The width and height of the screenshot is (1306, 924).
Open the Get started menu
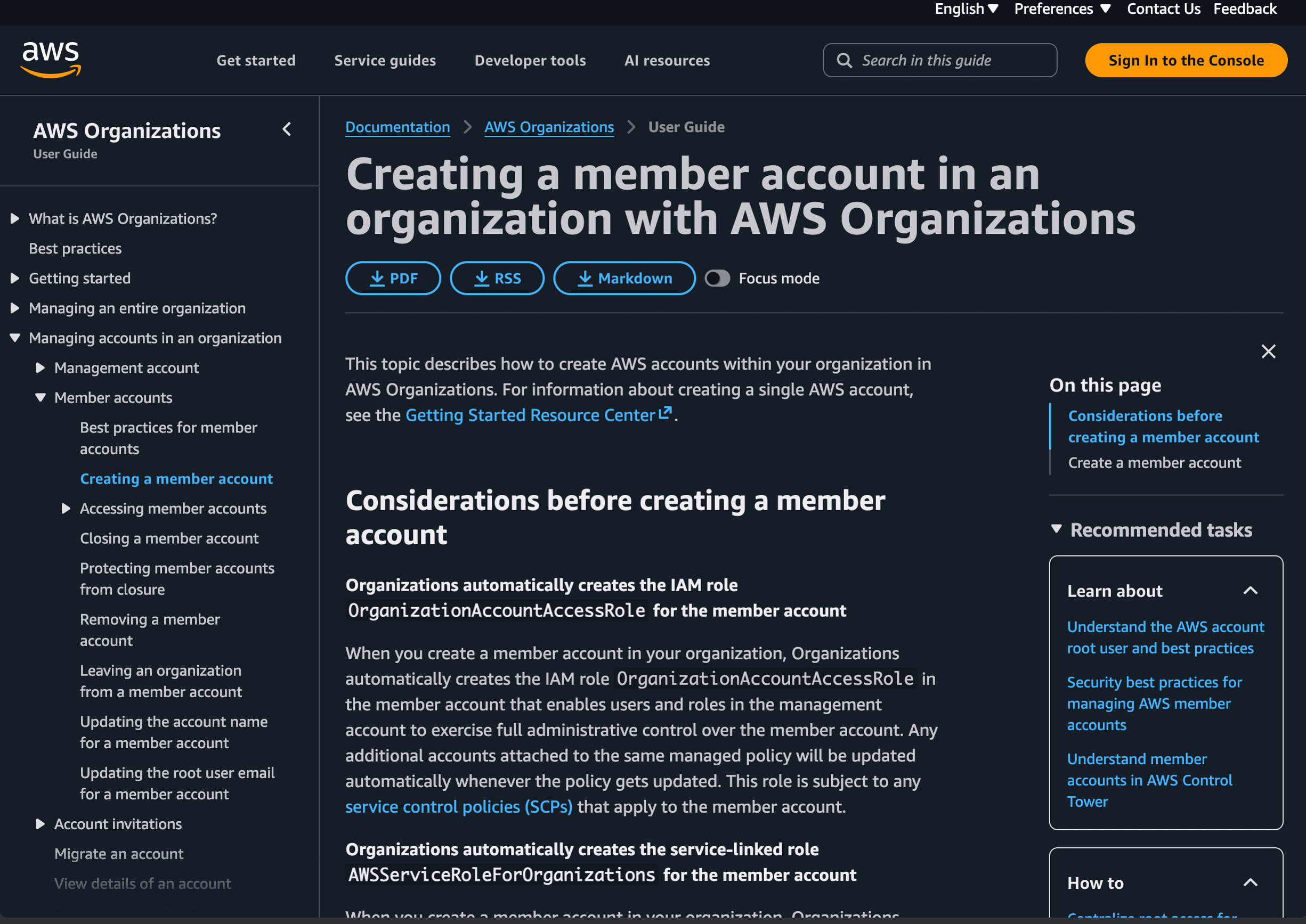(256, 60)
